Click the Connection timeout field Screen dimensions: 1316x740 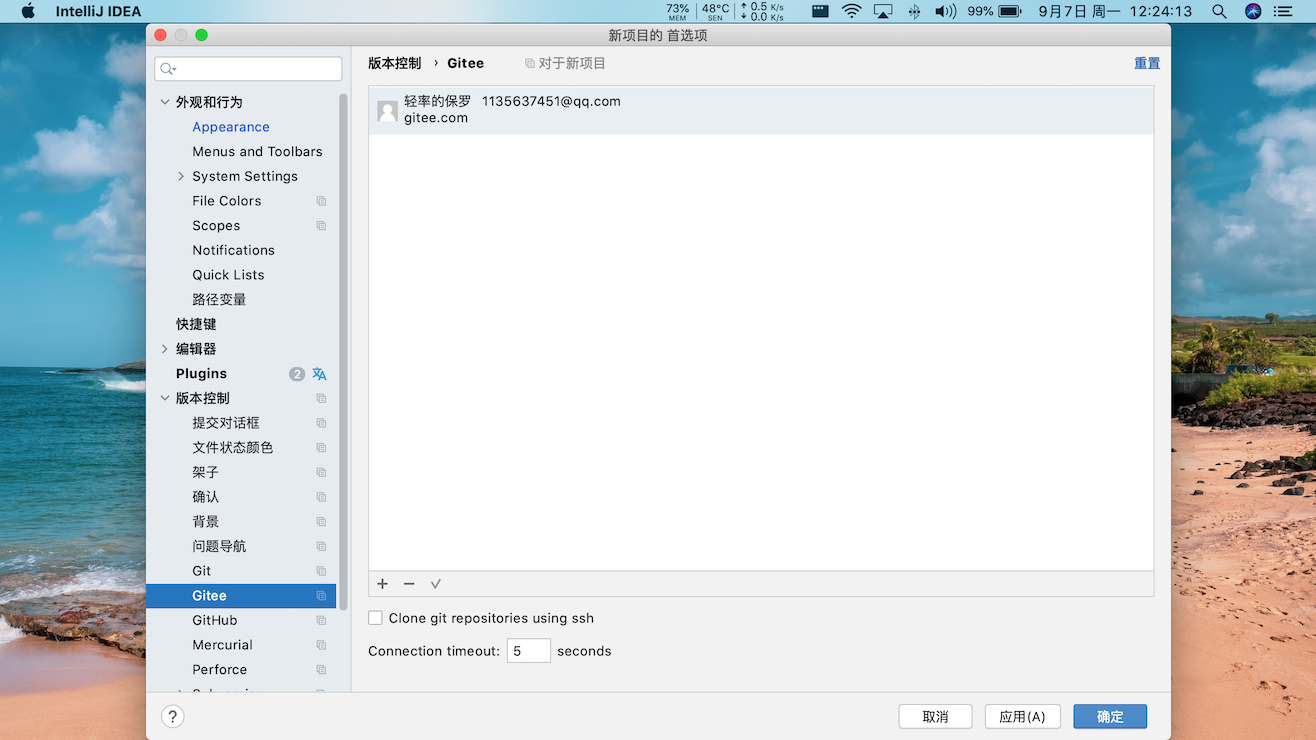pyautogui.click(x=529, y=651)
